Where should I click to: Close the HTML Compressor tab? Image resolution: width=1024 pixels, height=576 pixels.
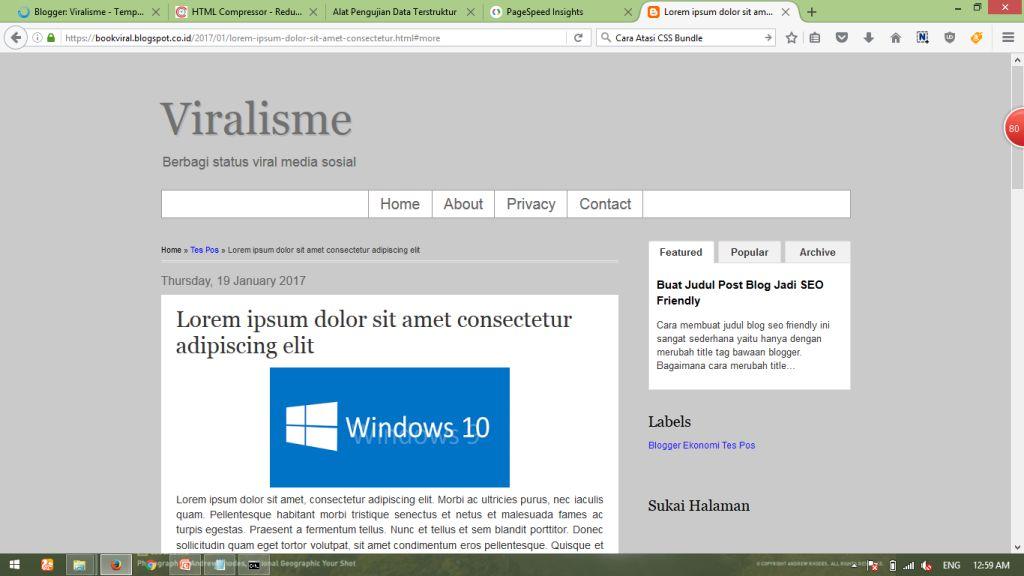coord(313,12)
